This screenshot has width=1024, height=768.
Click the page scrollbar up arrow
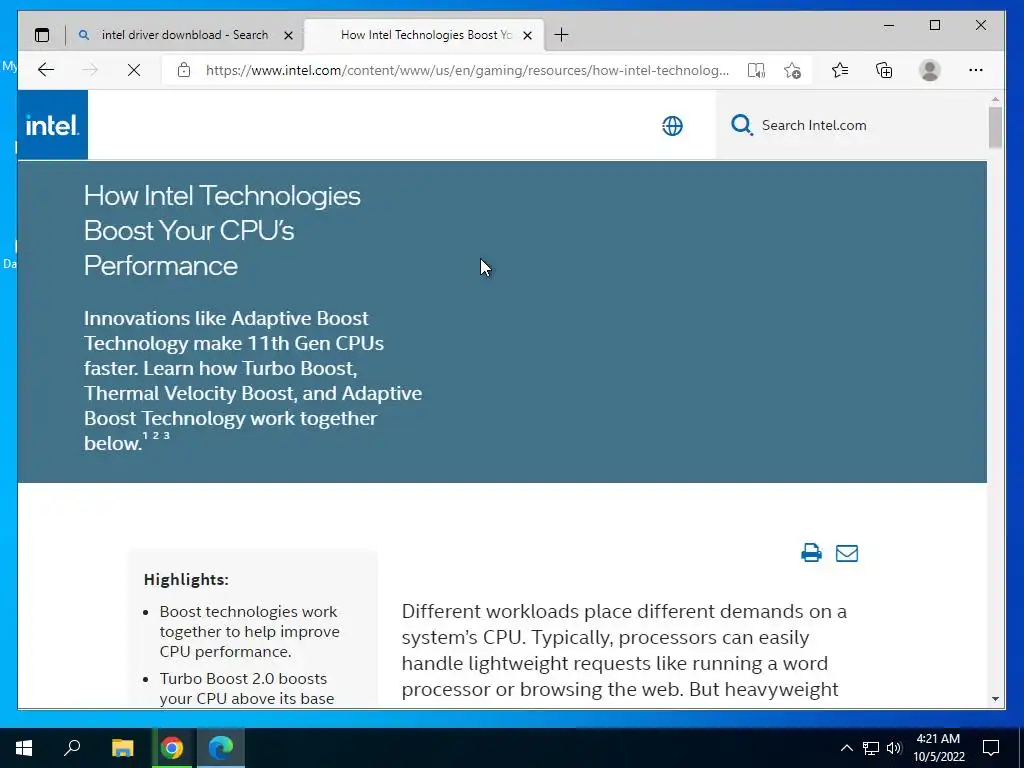995,99
